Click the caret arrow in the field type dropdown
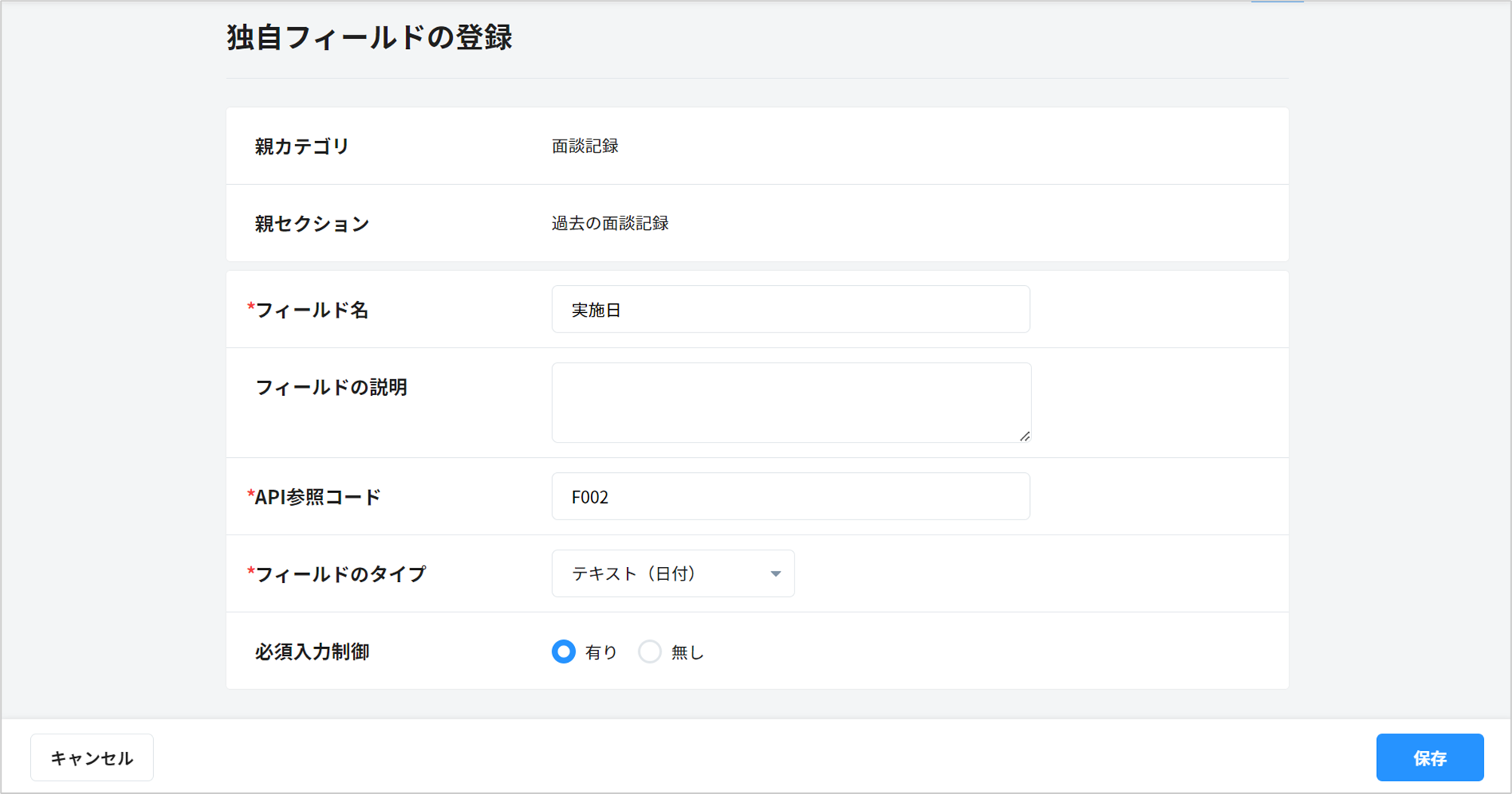The width and height of the screenshot is (1512, 794). pos(775,574)
